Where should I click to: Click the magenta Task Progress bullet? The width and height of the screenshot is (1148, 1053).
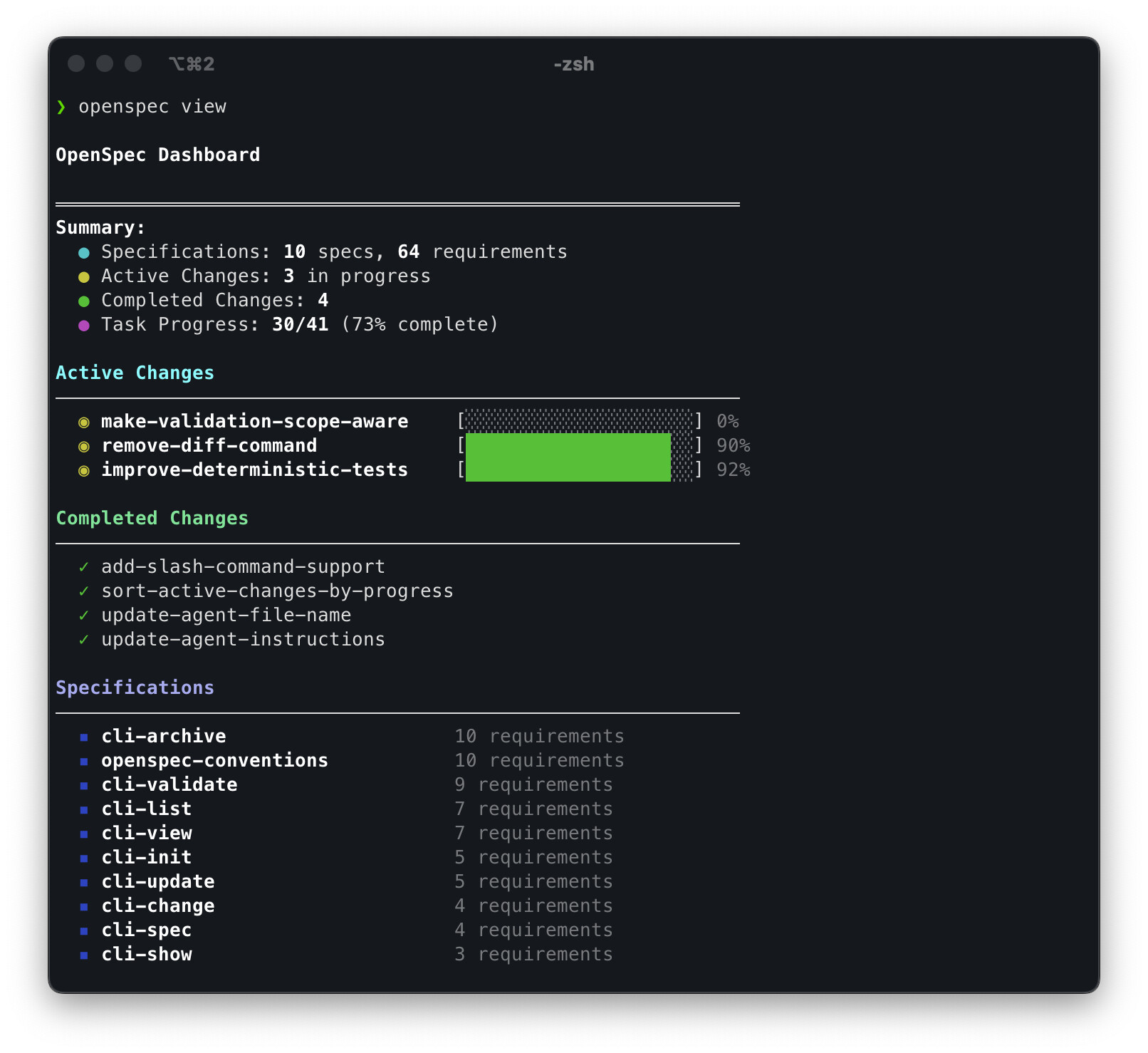[x=84, y=326]
